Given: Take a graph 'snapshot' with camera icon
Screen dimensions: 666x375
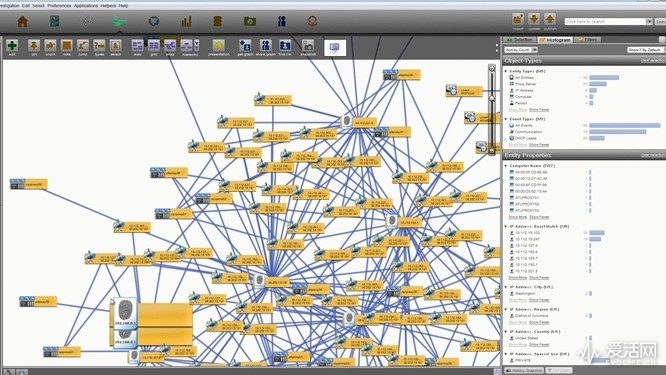Looking at the screenshot, I should point(308,45).
